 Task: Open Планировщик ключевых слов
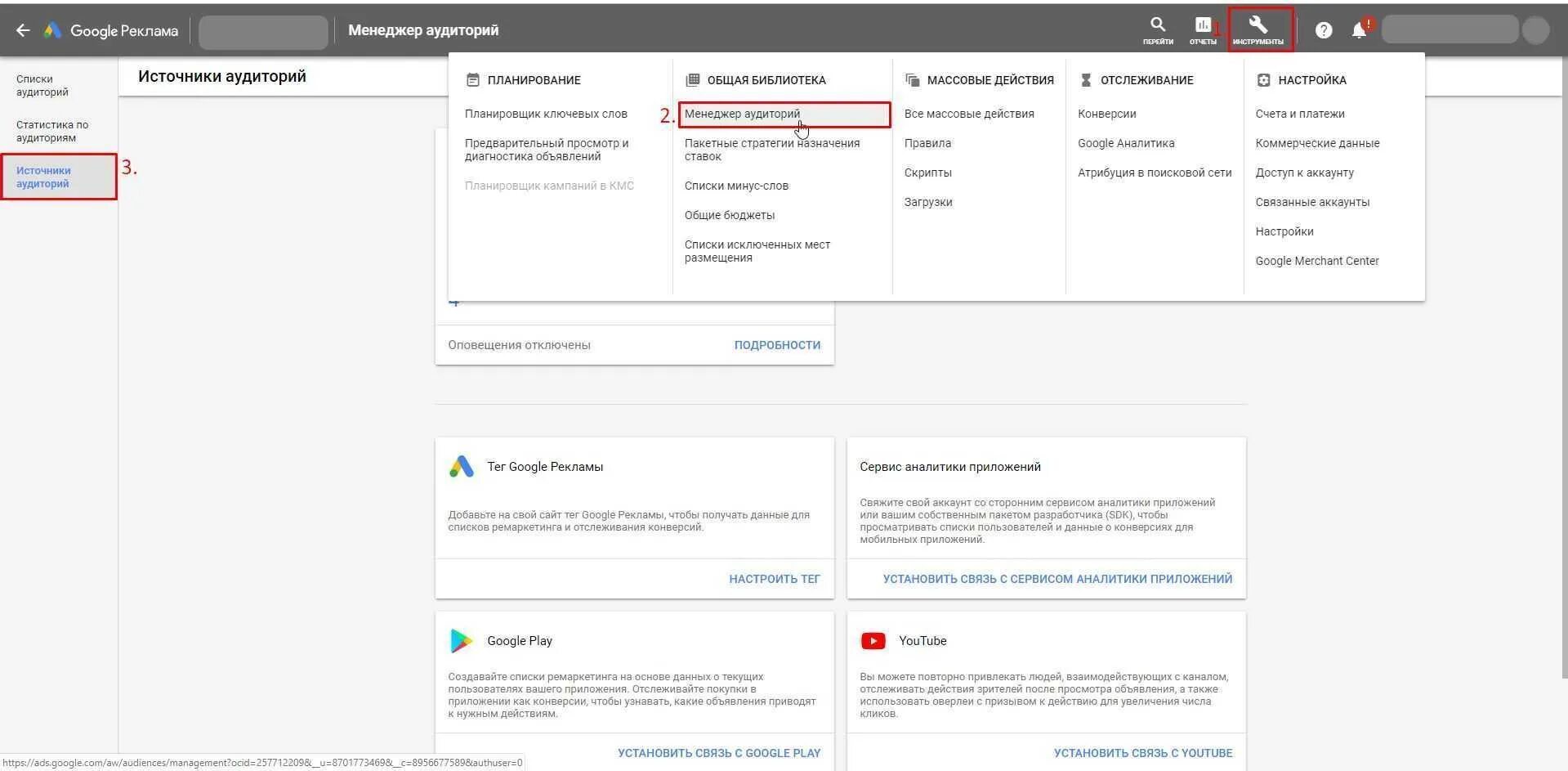click(546, 114)
